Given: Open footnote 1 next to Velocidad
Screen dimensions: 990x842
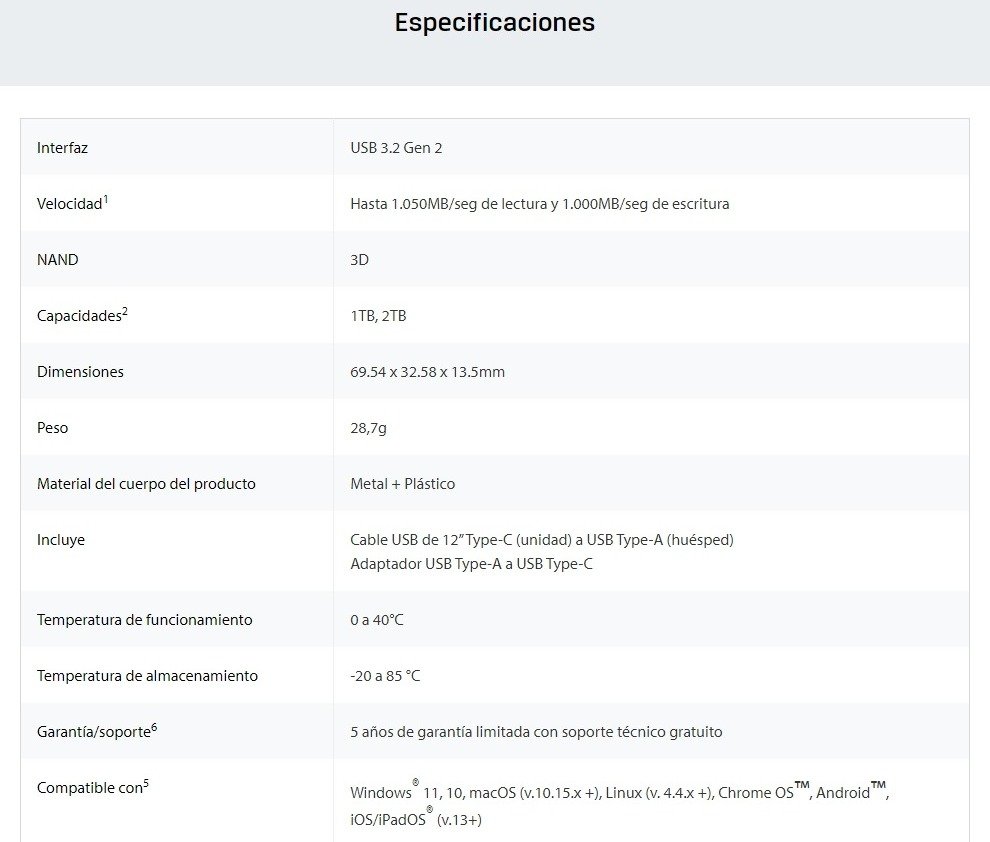Looking at the screenshot, I should coord(106,198).
